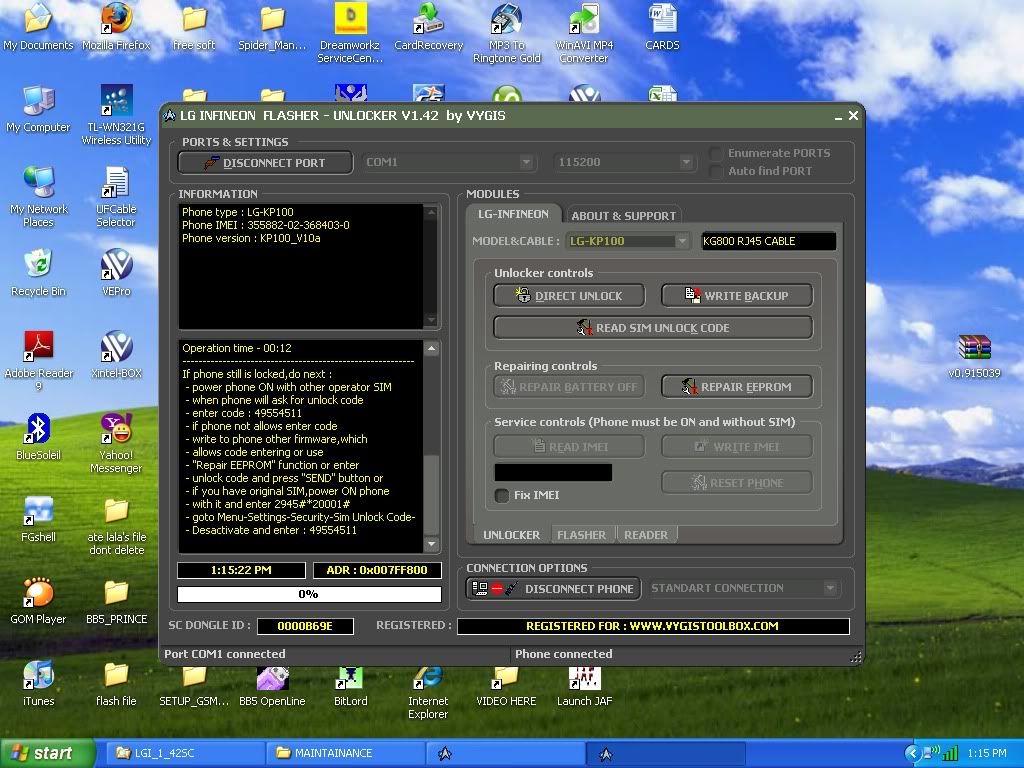The height and width of the screenshot is (768, 1024).
Task: Select the TL-WN321G Wireless Utility icon
Action: [x=116, y=115]
